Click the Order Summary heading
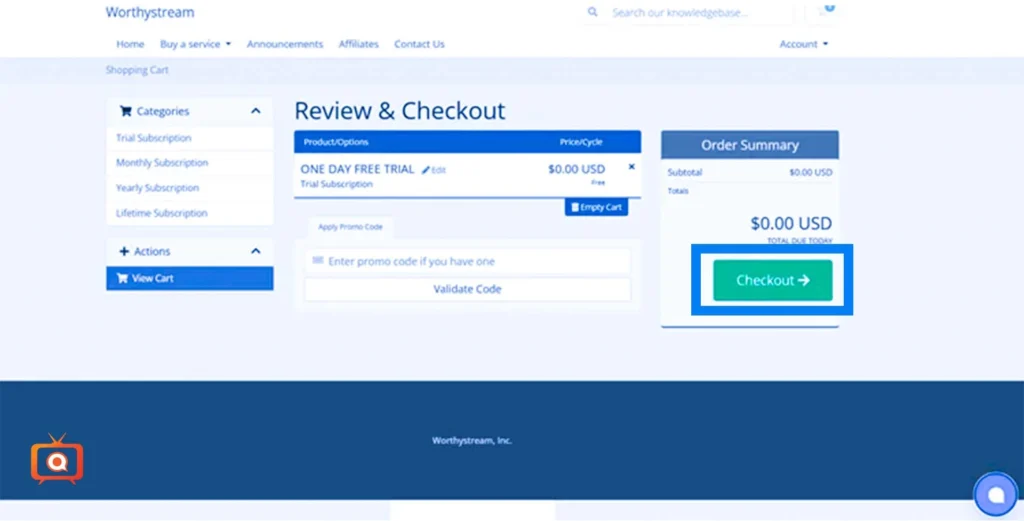This screenshot has height=521, width=1024. click(x=750, y=145)
